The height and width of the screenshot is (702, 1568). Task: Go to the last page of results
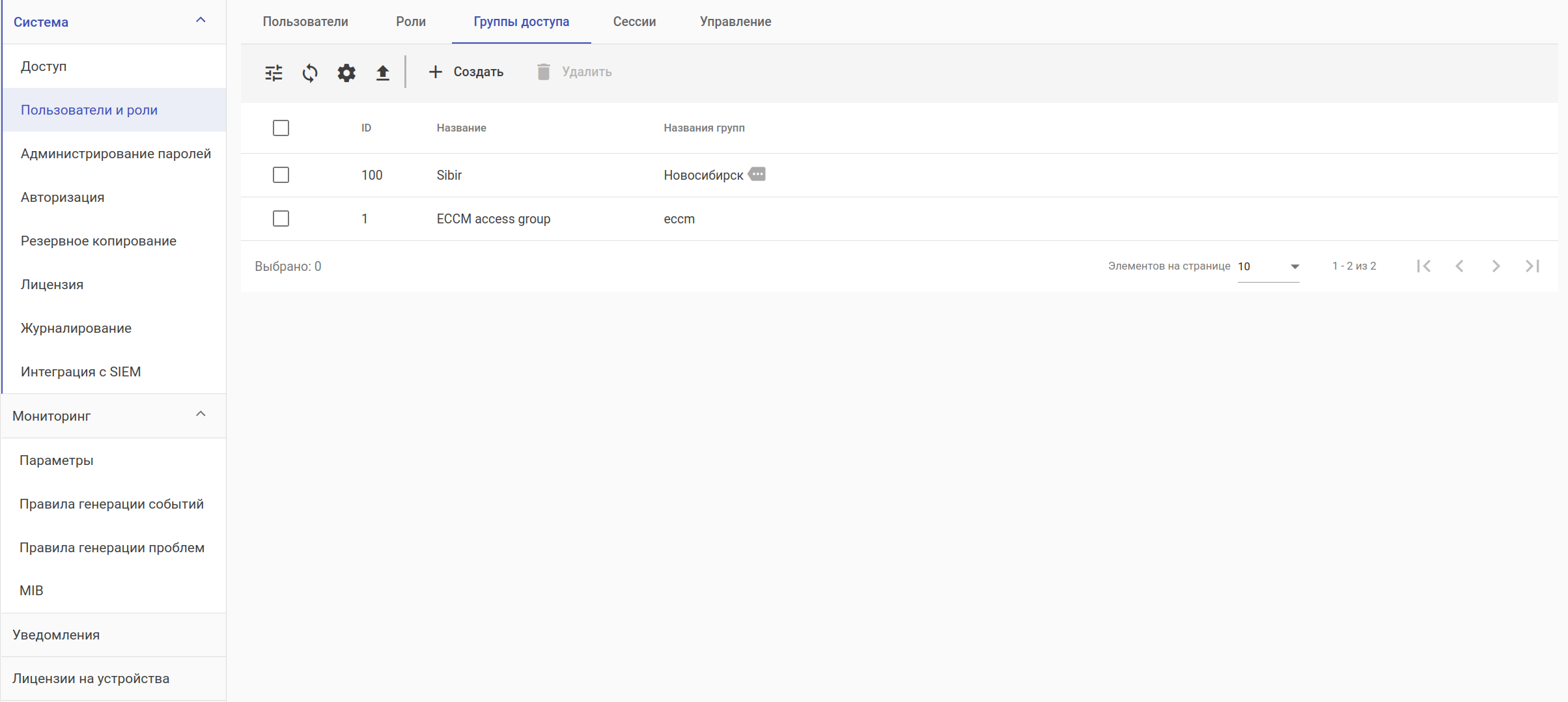point(1532,266)
